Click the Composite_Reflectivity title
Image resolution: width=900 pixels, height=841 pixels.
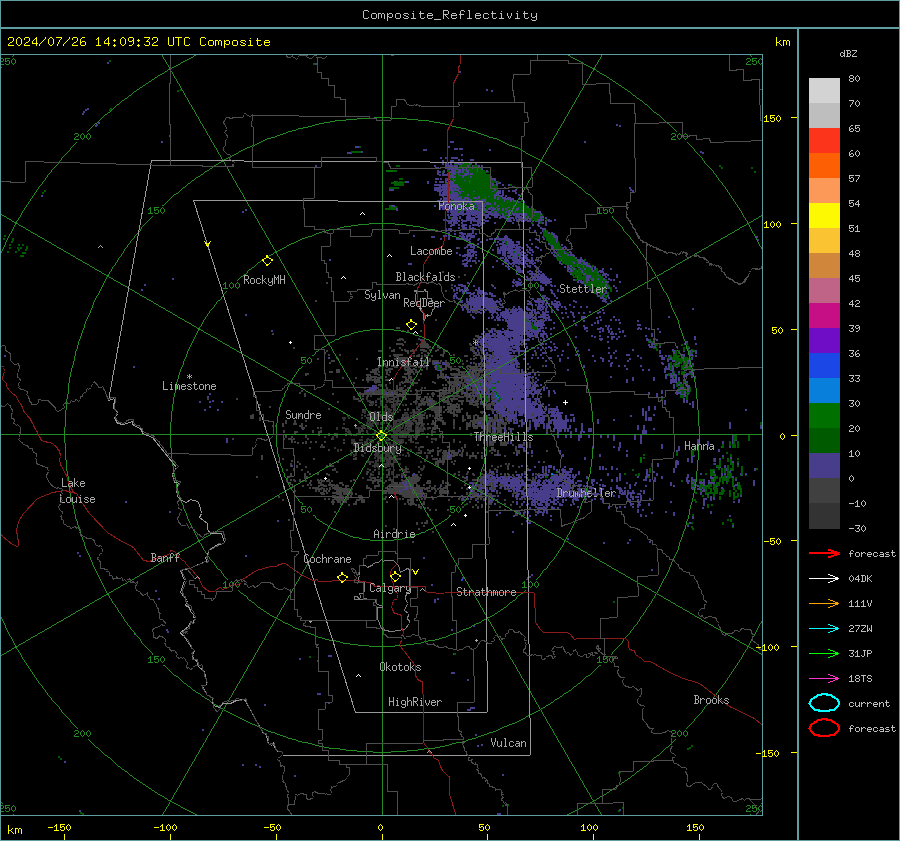tap(450, 15)
